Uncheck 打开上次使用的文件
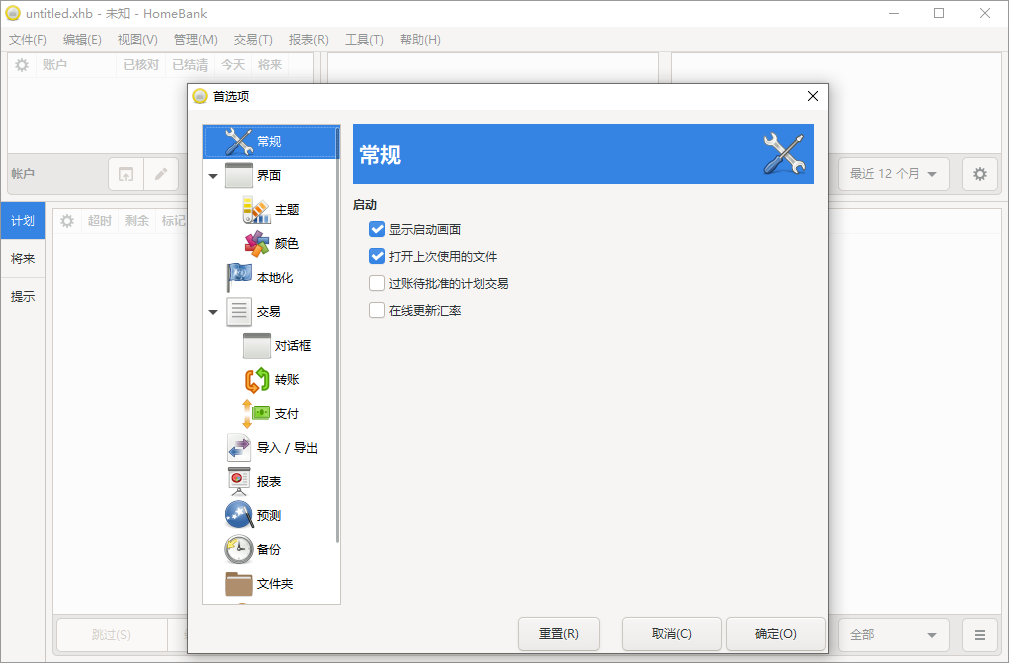This screenshot has height=663, width=1009. pos(377,255)
